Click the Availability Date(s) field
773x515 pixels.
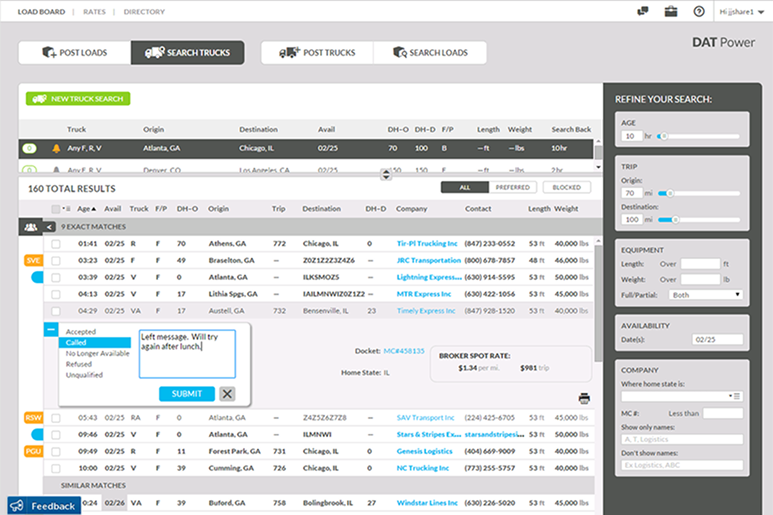pos(717,340)
